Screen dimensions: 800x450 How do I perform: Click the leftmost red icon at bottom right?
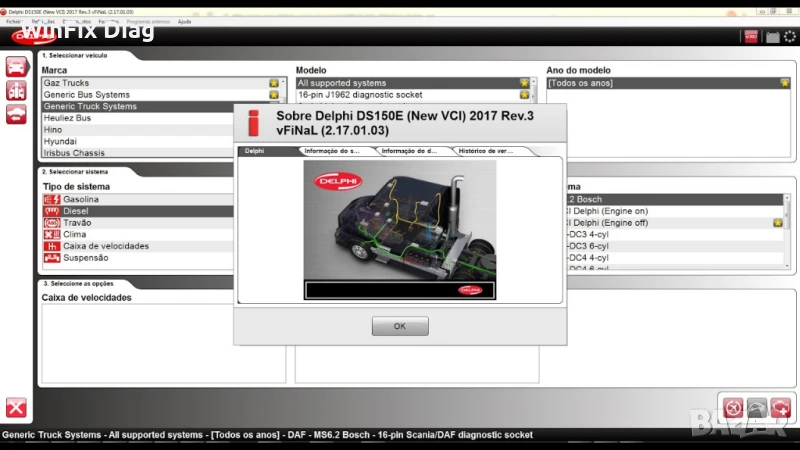733,407
